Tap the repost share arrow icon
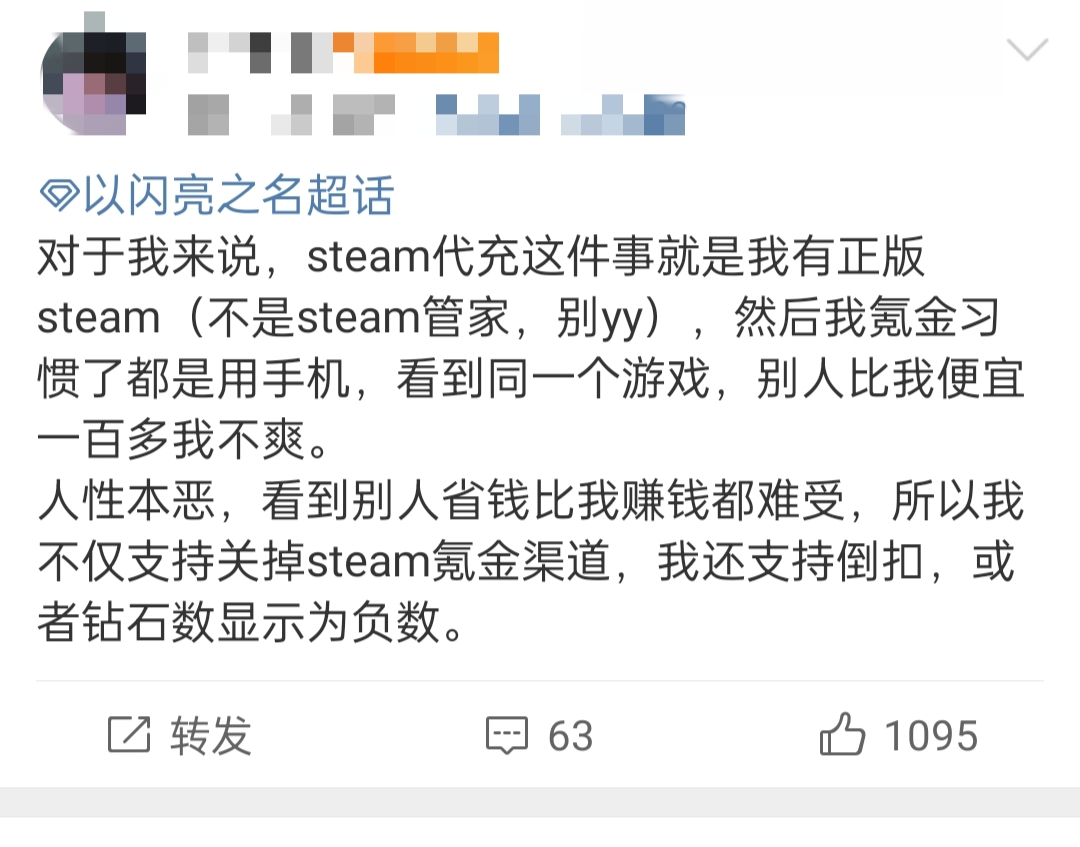This screenshot has height=847, width=1080. click(x=129, y=734)
